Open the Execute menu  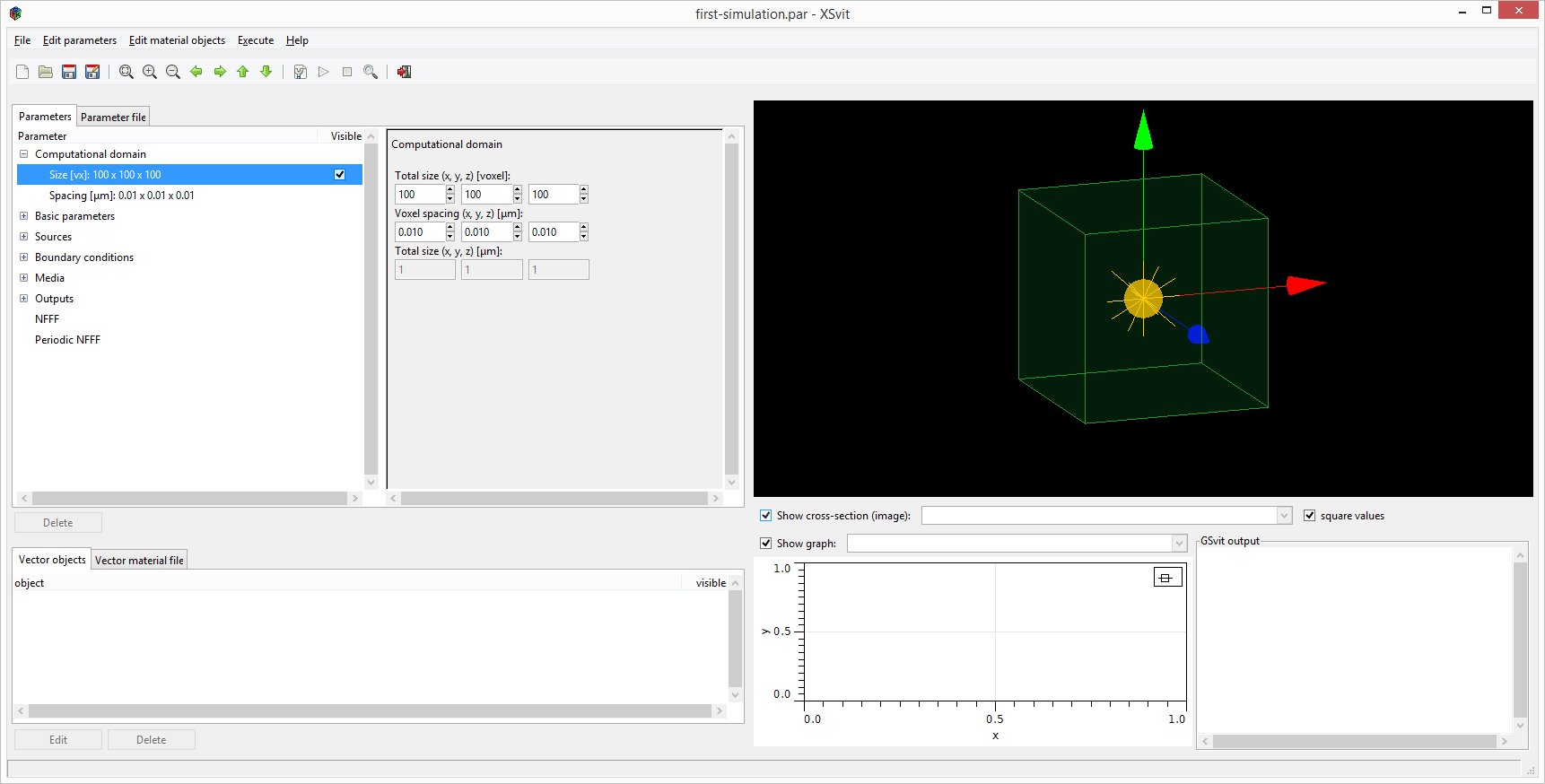point(256,40)
